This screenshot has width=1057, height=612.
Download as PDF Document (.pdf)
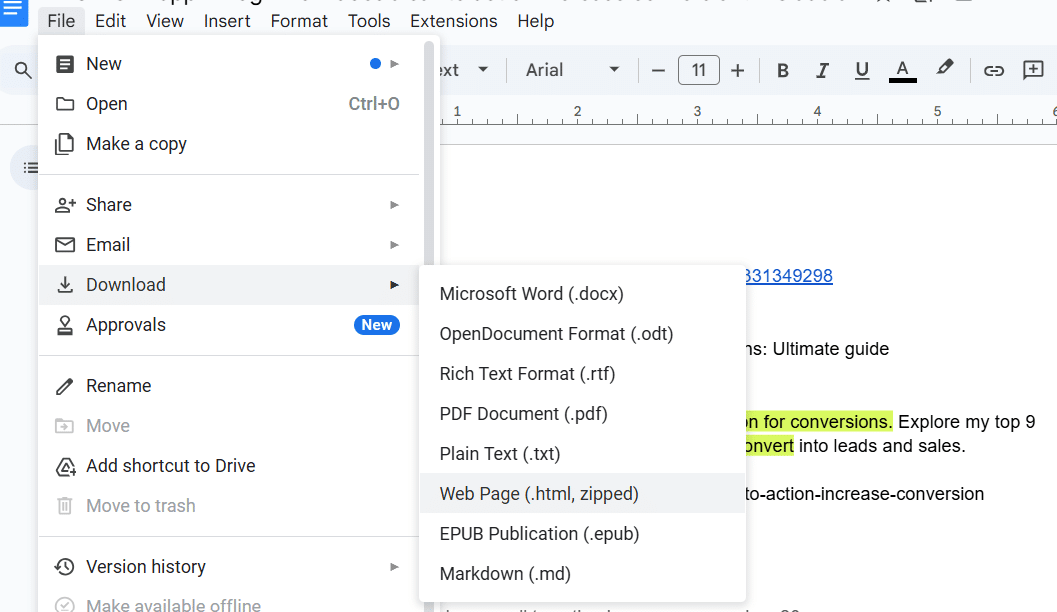click(x=582, y=414)
